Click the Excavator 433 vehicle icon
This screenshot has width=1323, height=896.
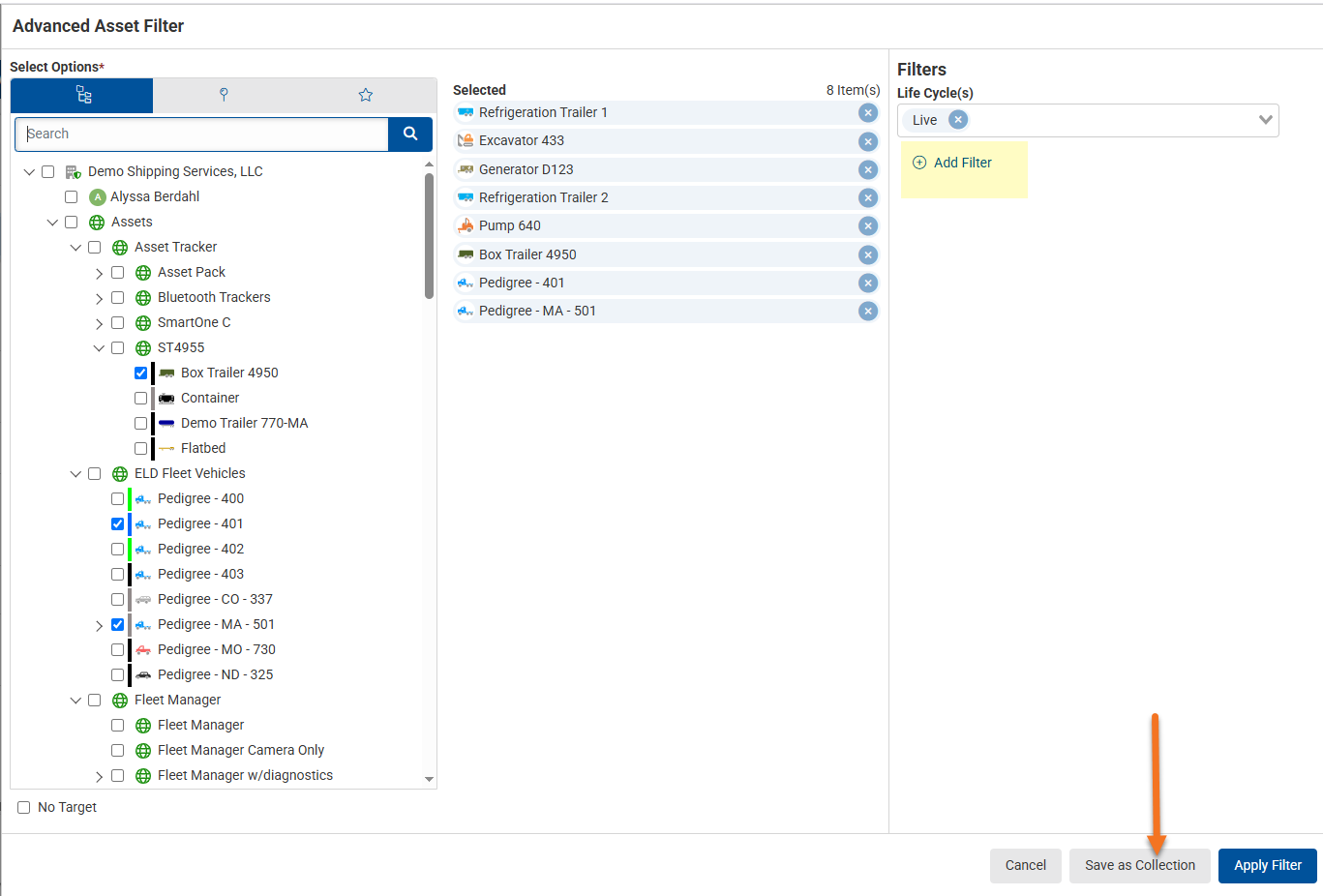click(466, 141)
